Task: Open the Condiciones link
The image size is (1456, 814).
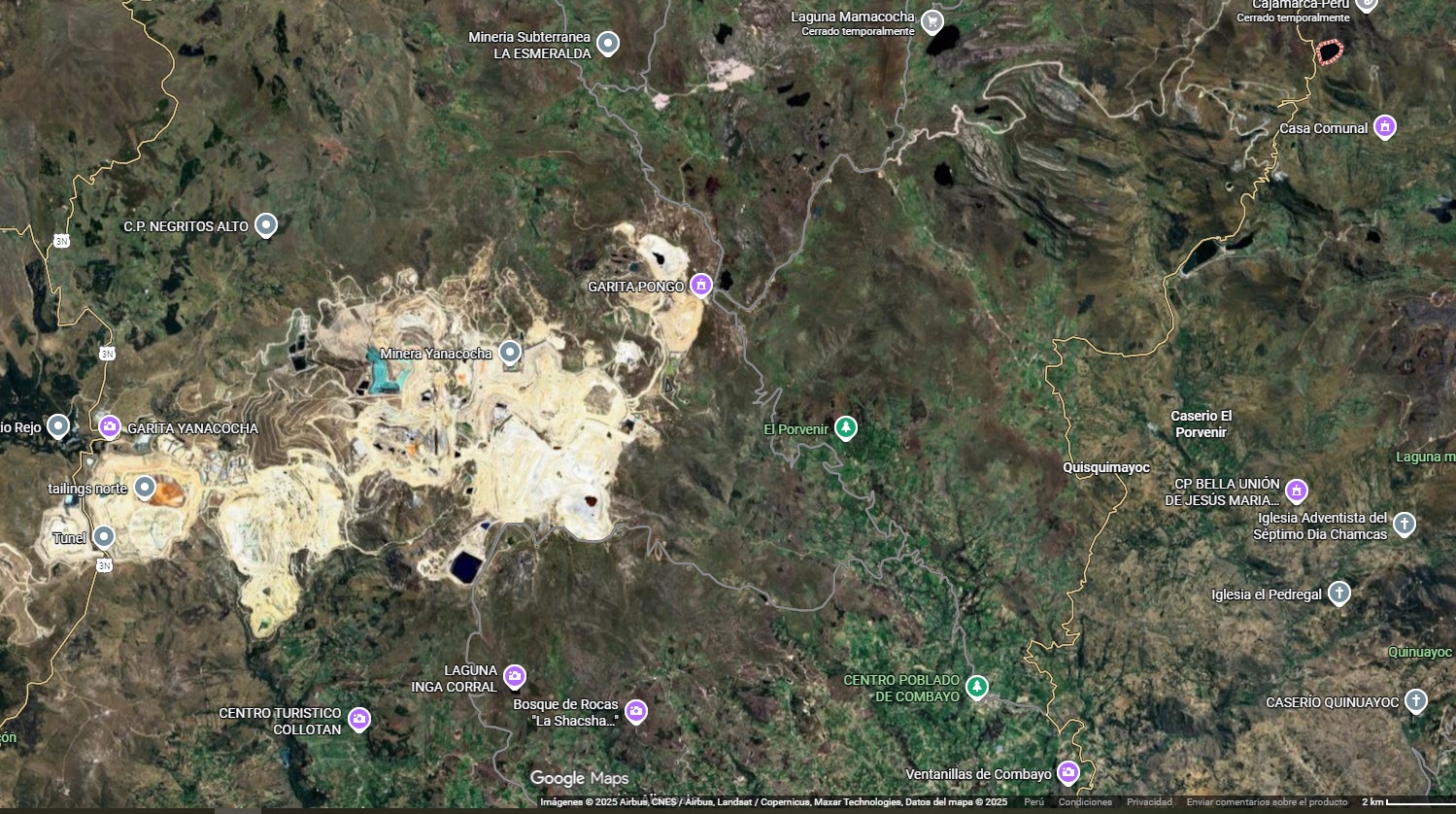Action: 1085,802
